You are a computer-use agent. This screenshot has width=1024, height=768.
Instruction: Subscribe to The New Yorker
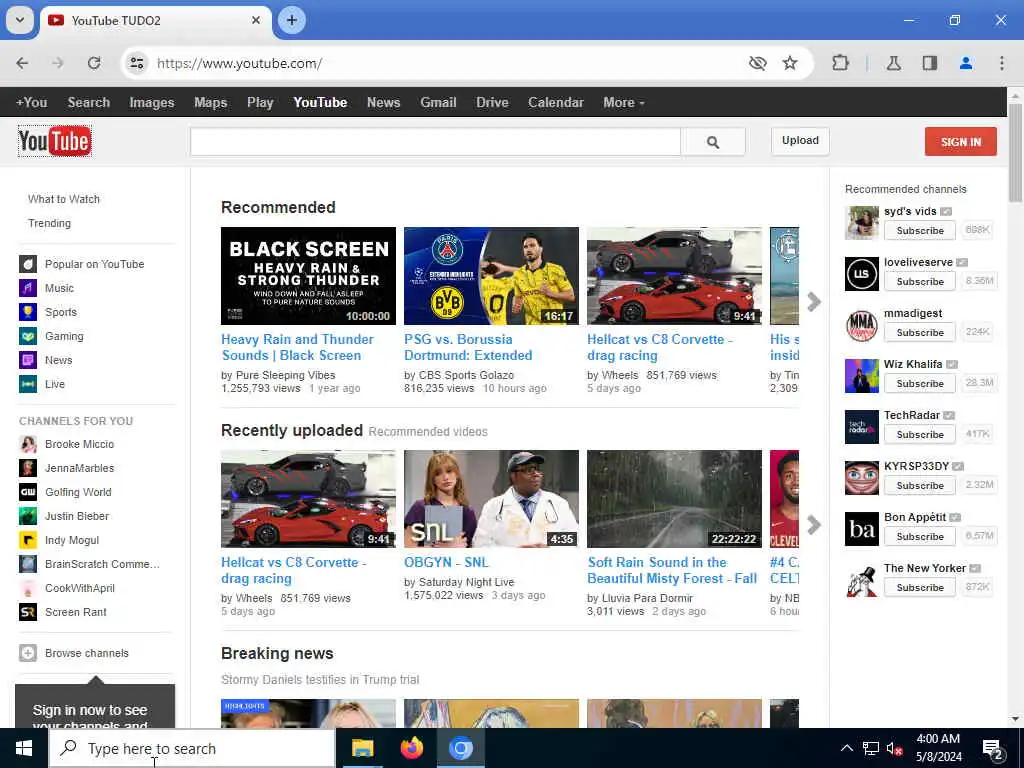coord(920,587)
